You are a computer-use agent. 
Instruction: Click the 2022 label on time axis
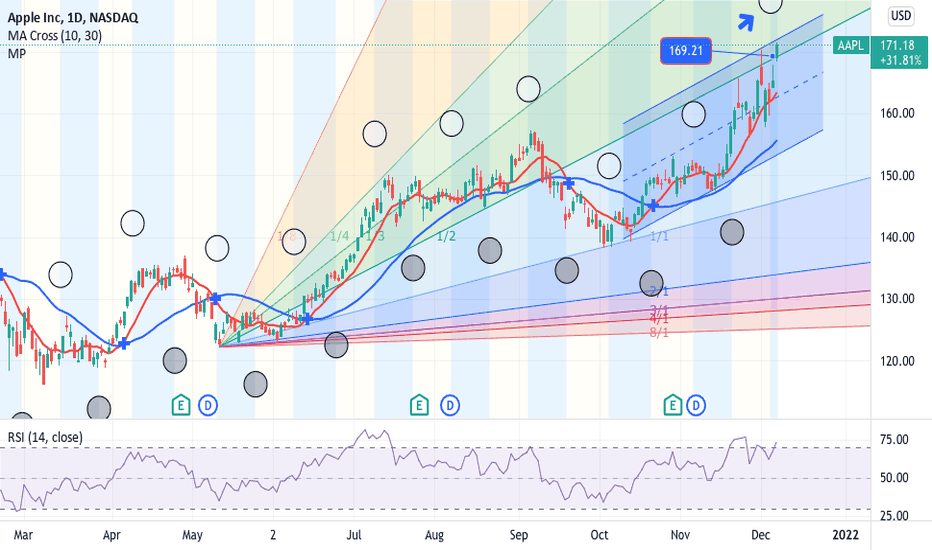(x=845, y=535)
